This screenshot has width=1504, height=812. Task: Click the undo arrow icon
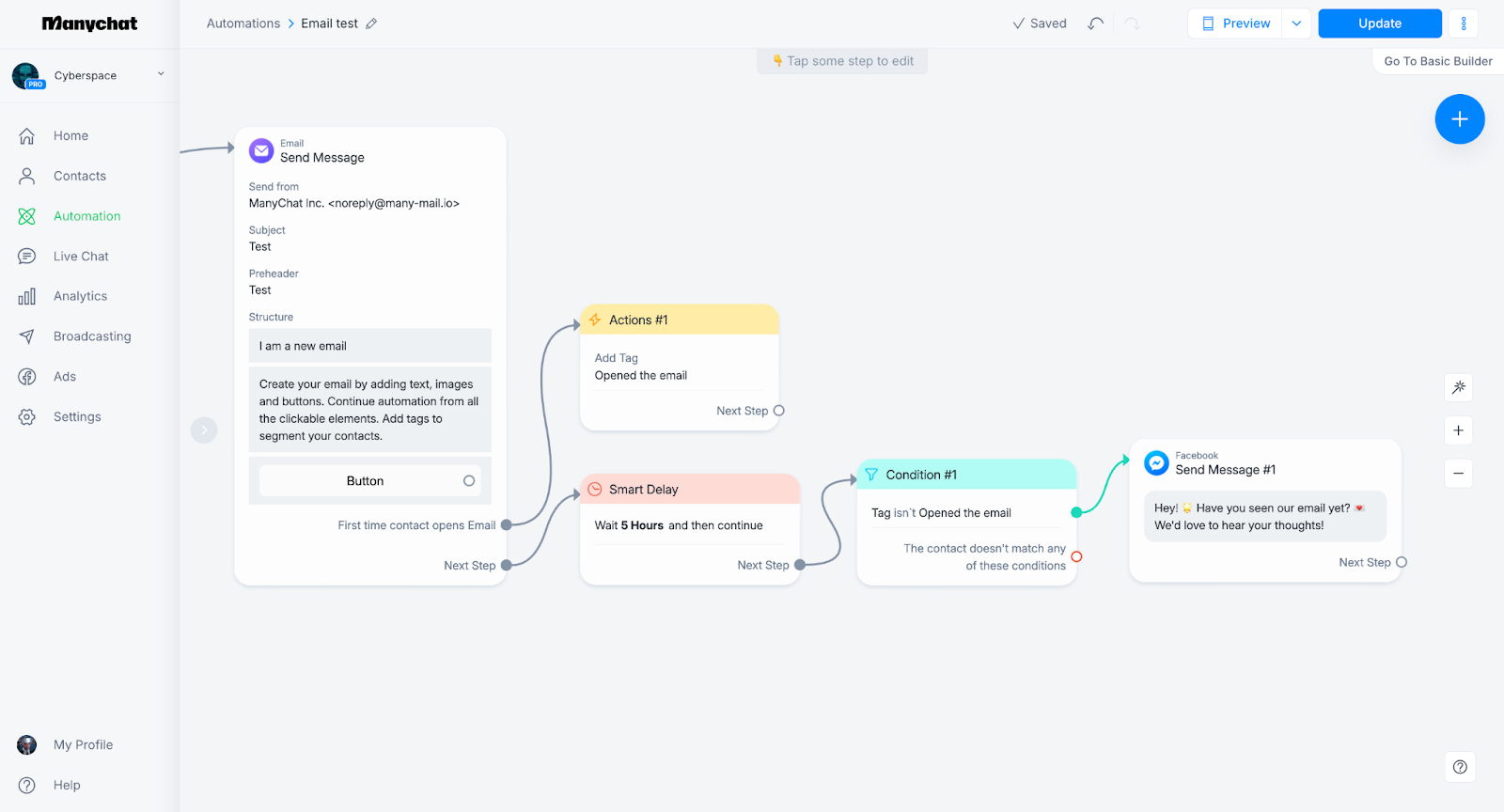coord(1095,23)
